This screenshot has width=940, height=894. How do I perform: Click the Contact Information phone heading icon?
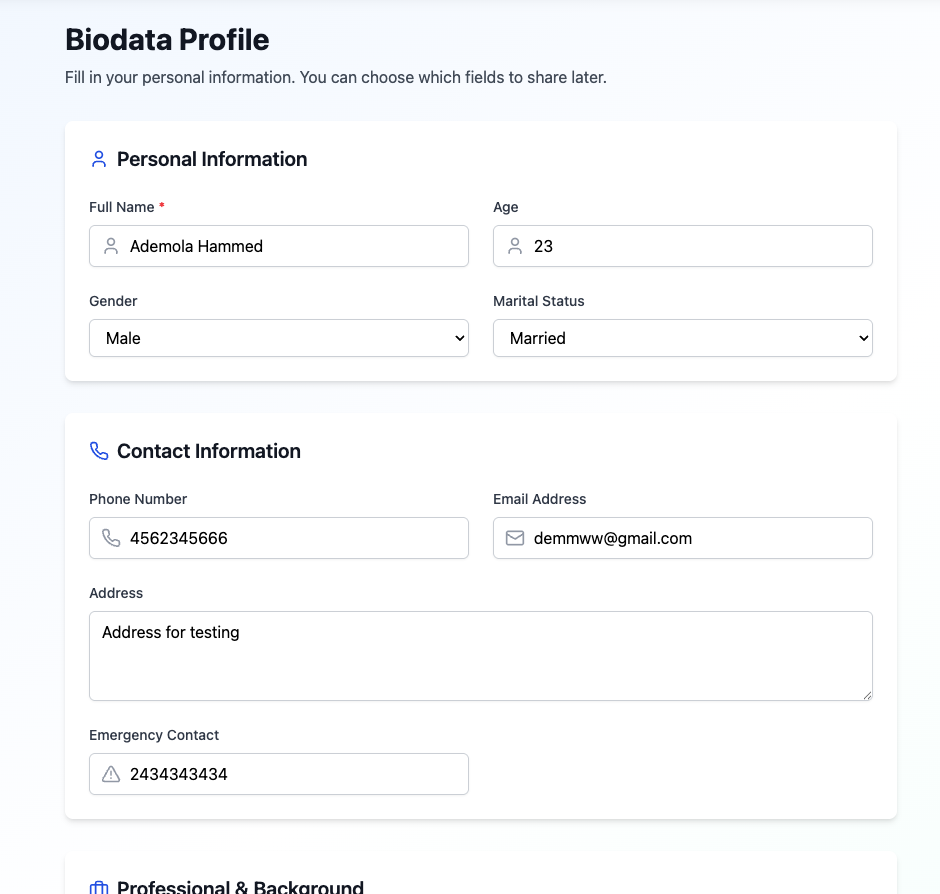coord(98,451)
